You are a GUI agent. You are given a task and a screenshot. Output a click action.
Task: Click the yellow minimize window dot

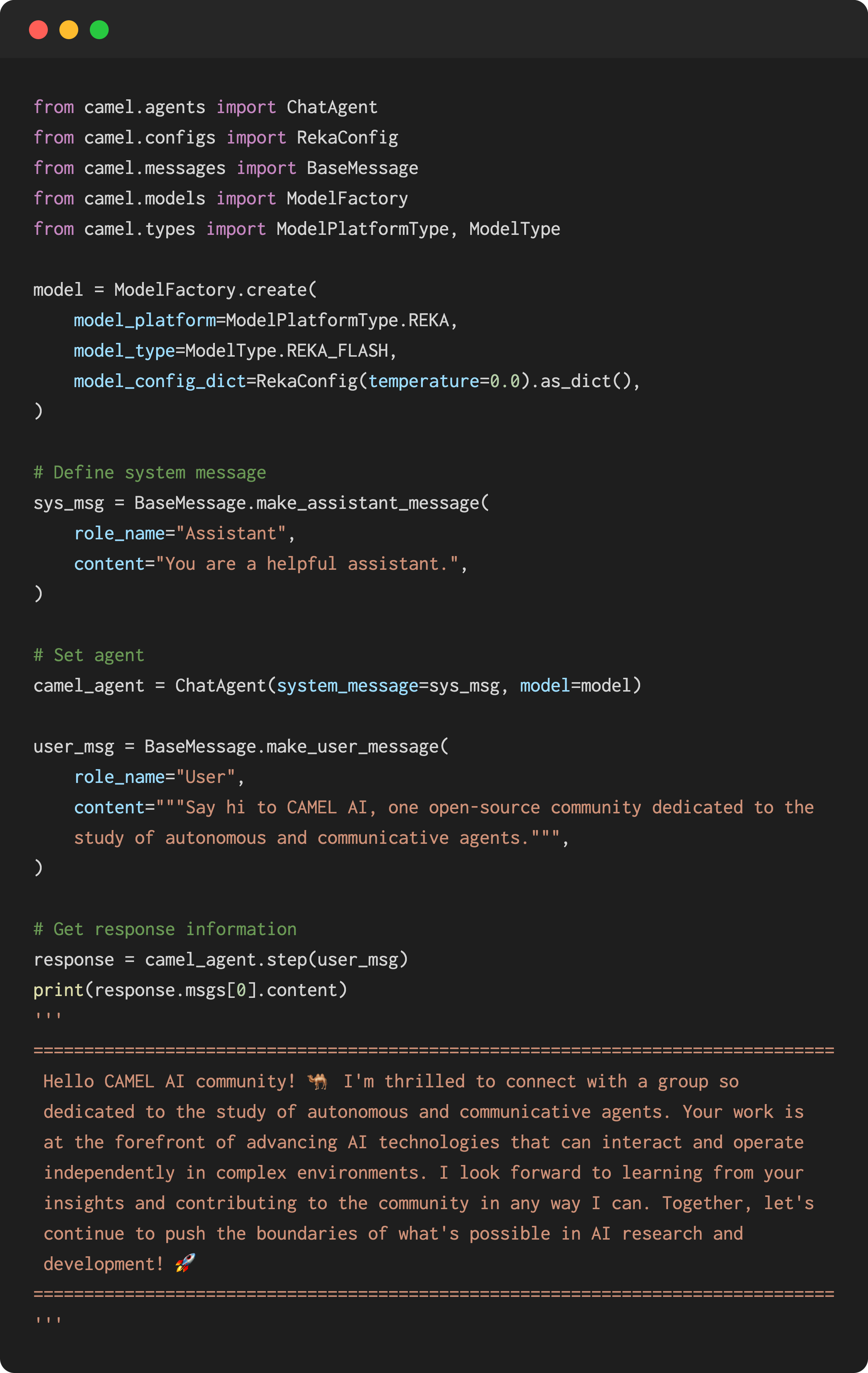(x=69, y=30)
